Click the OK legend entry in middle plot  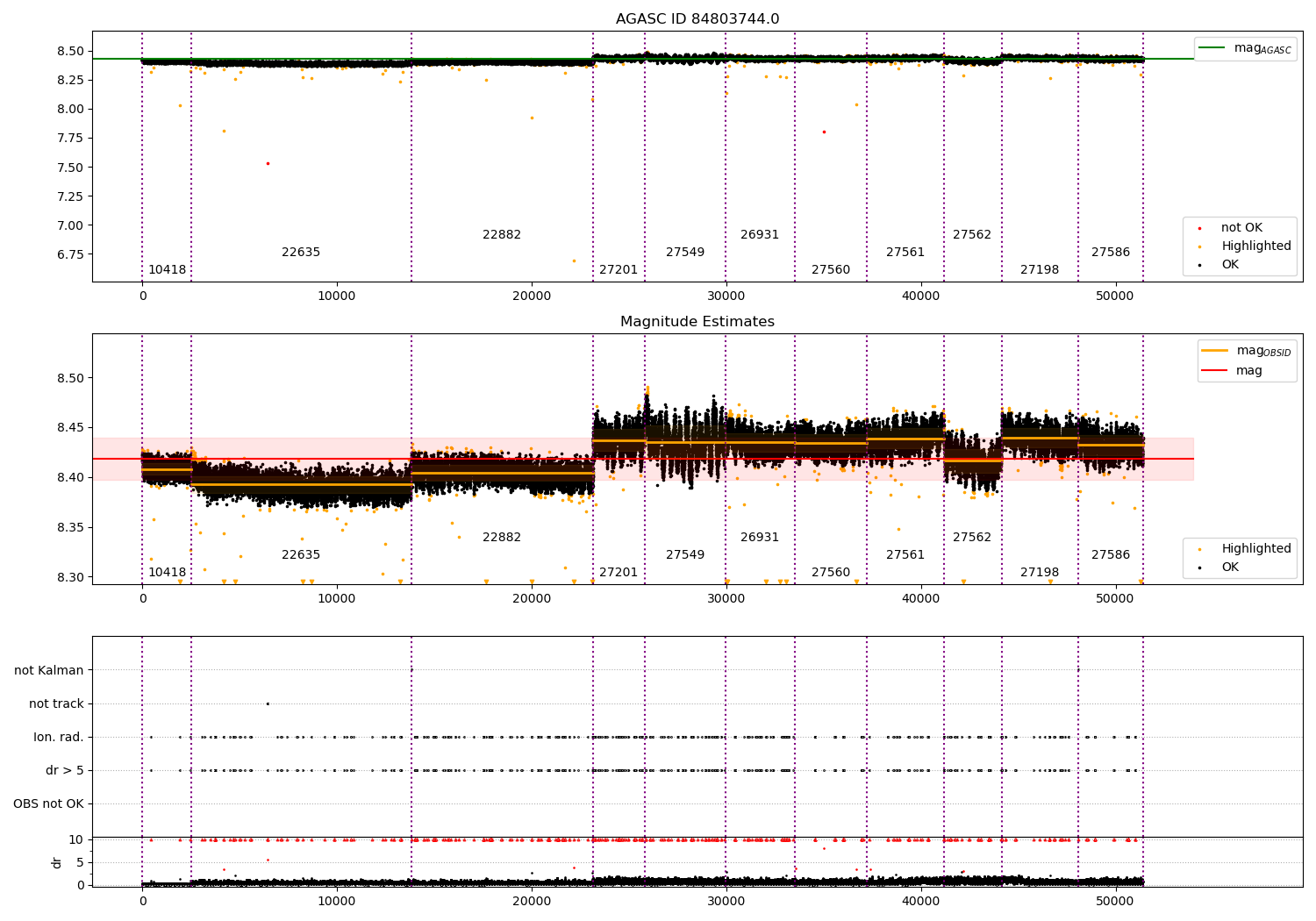[1219, 568]
